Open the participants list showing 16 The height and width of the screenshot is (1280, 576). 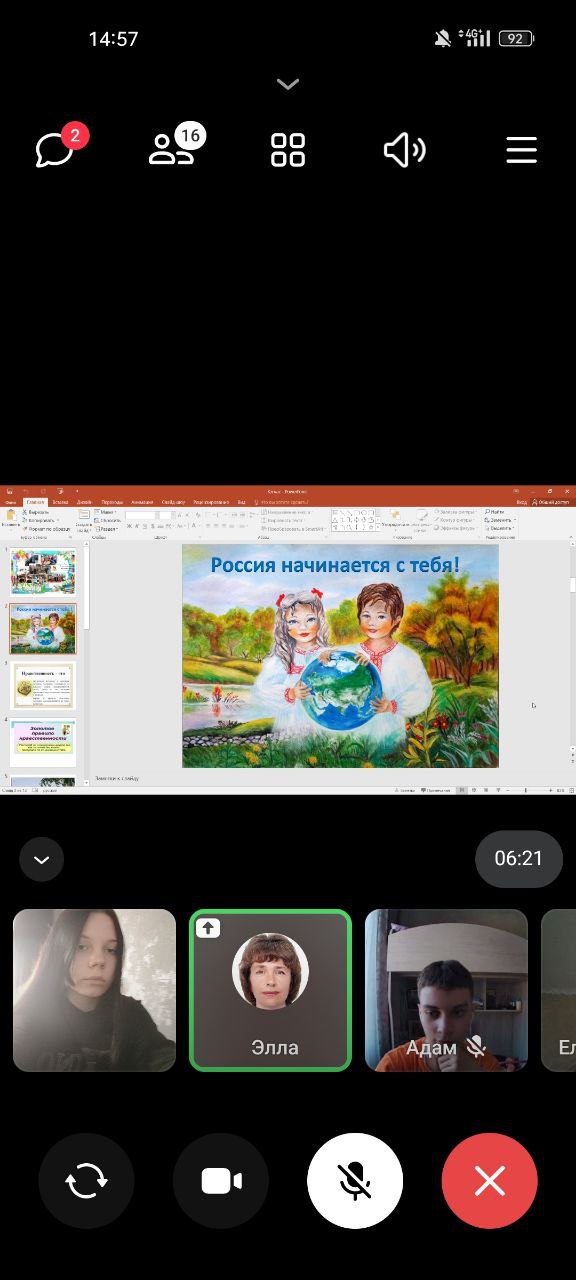point(176,146)
